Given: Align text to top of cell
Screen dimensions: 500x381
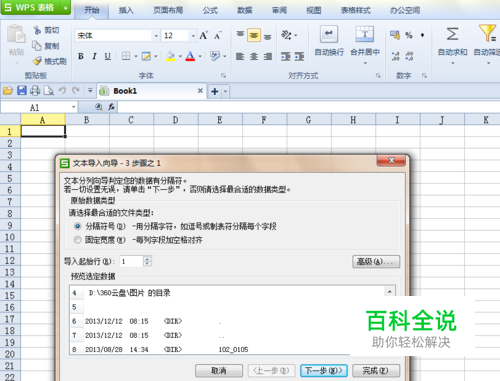Looking at the screenshot, I should point(240,35).
